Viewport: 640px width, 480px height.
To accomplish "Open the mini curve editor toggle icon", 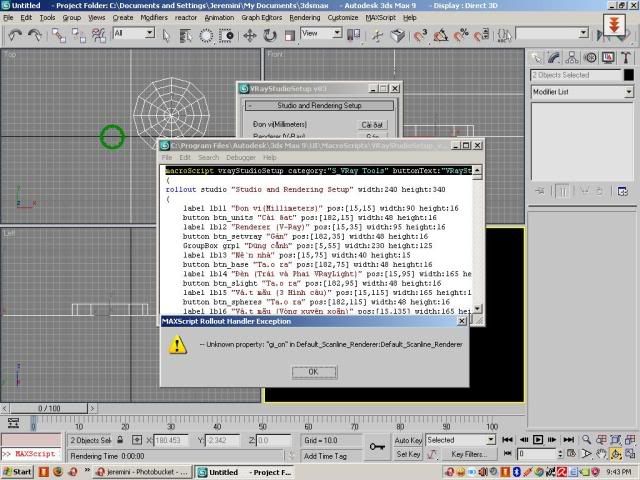I will tap(13, 423).
